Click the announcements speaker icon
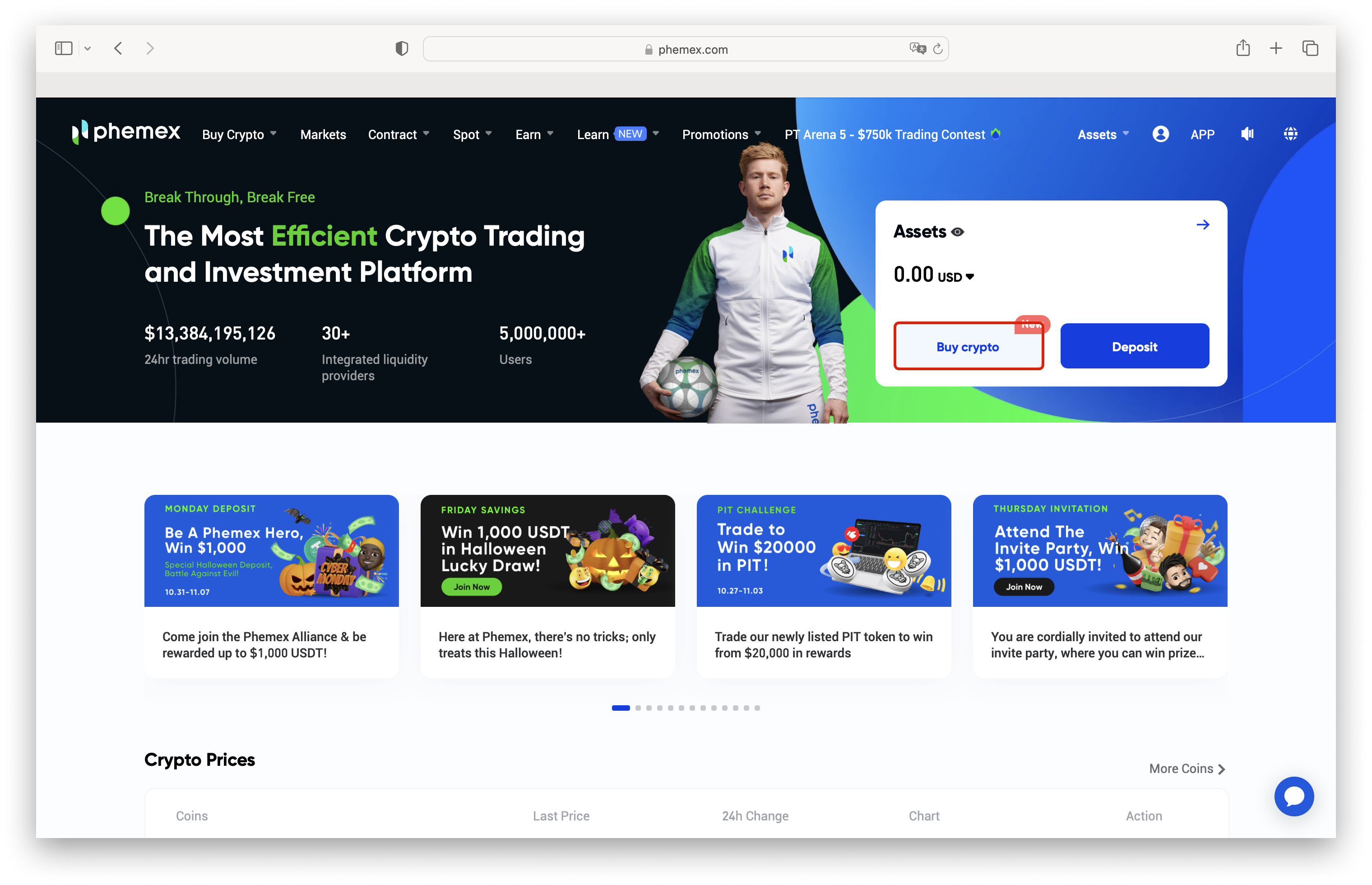Screen dimensions: 1372x885 coord(1247,134)
